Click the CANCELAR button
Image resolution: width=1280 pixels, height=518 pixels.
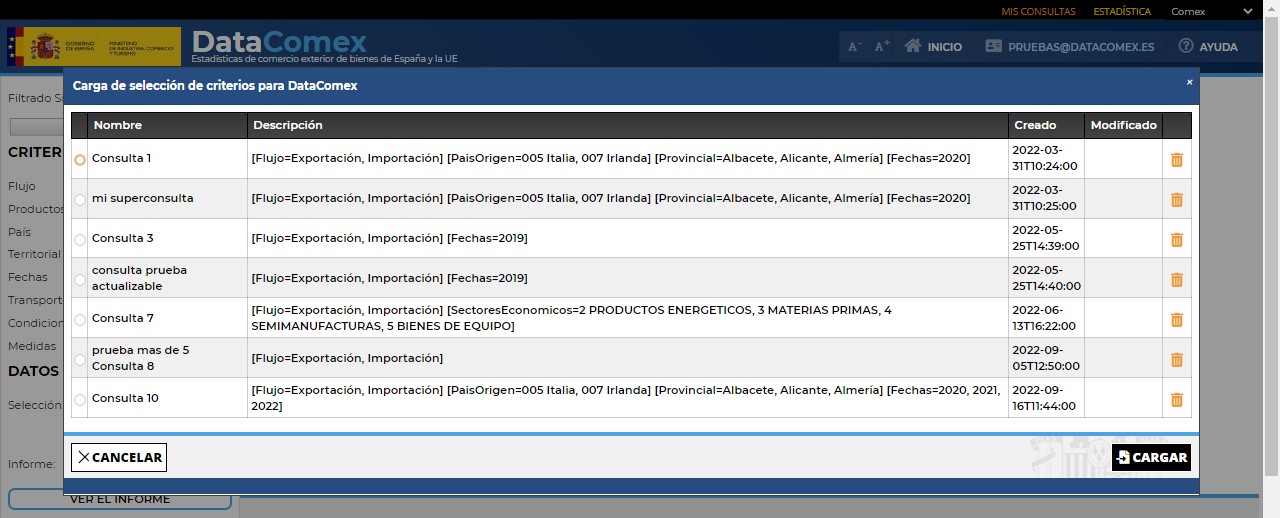pyautogui.click(x=119, y=457)
